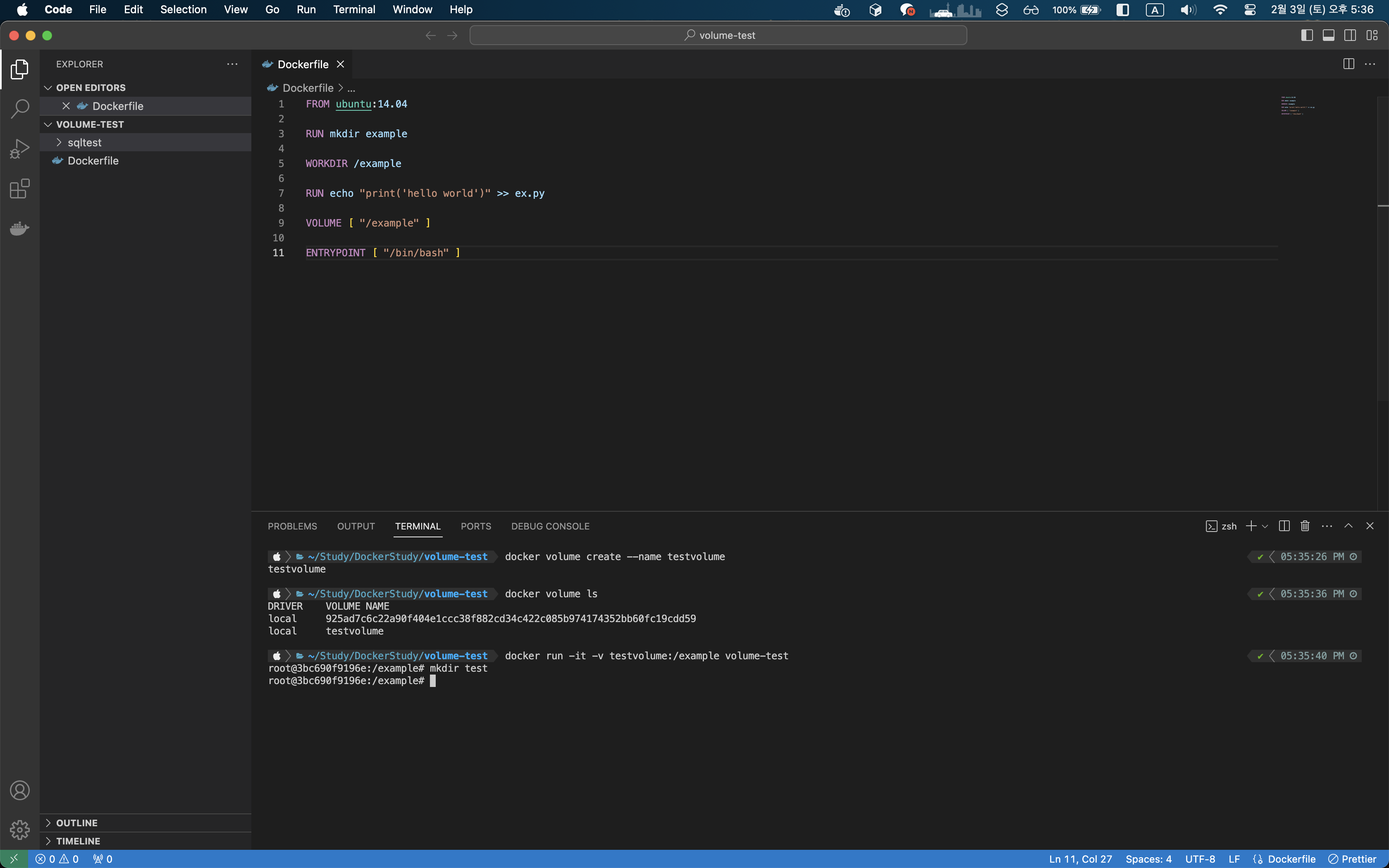This screenshot has width=1389, height=868.
Task: Toggle secondary side bar visibility
Action: [1351, 36]
